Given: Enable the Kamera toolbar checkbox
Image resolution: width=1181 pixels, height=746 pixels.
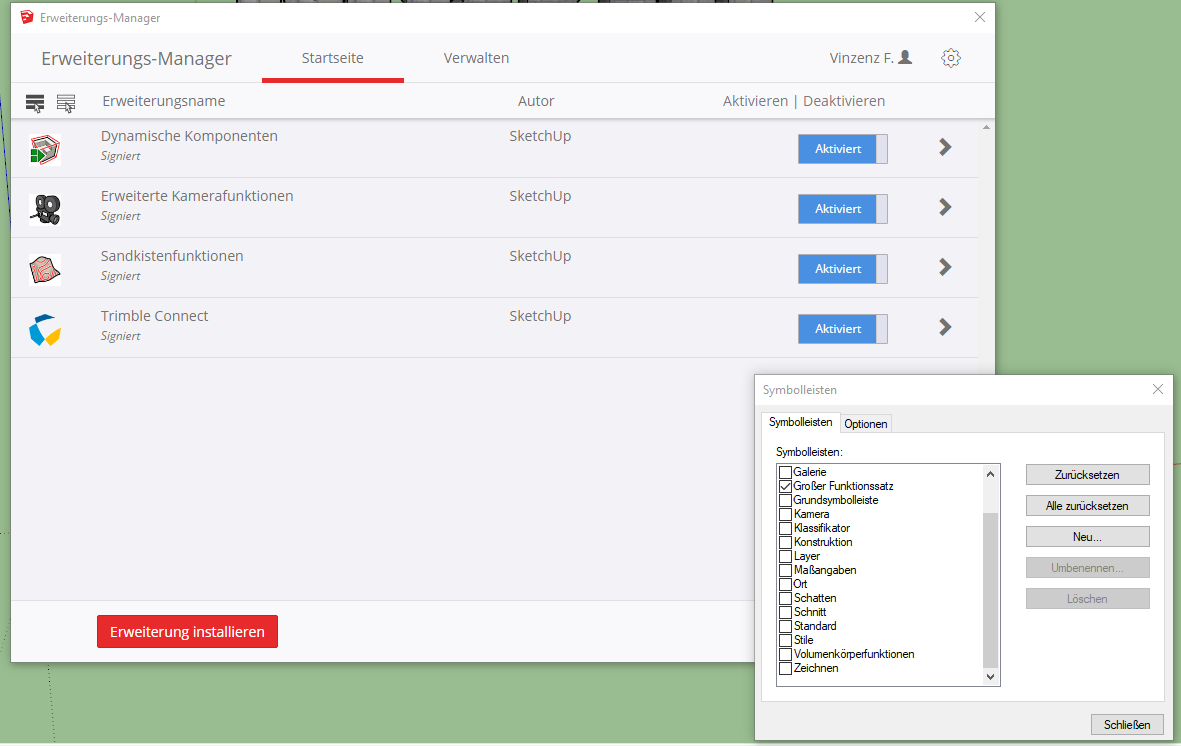Looking at the screenshot, I should click(785, 514).
